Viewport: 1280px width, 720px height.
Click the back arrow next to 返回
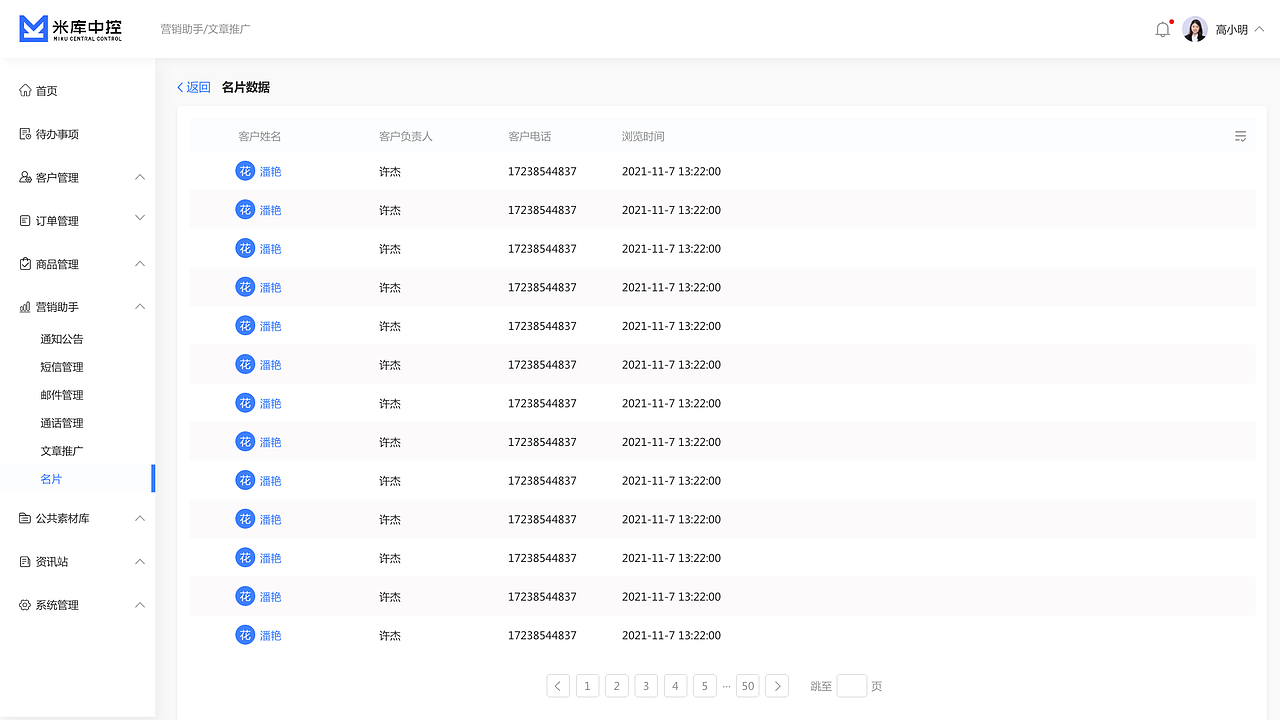coord(180,87)
